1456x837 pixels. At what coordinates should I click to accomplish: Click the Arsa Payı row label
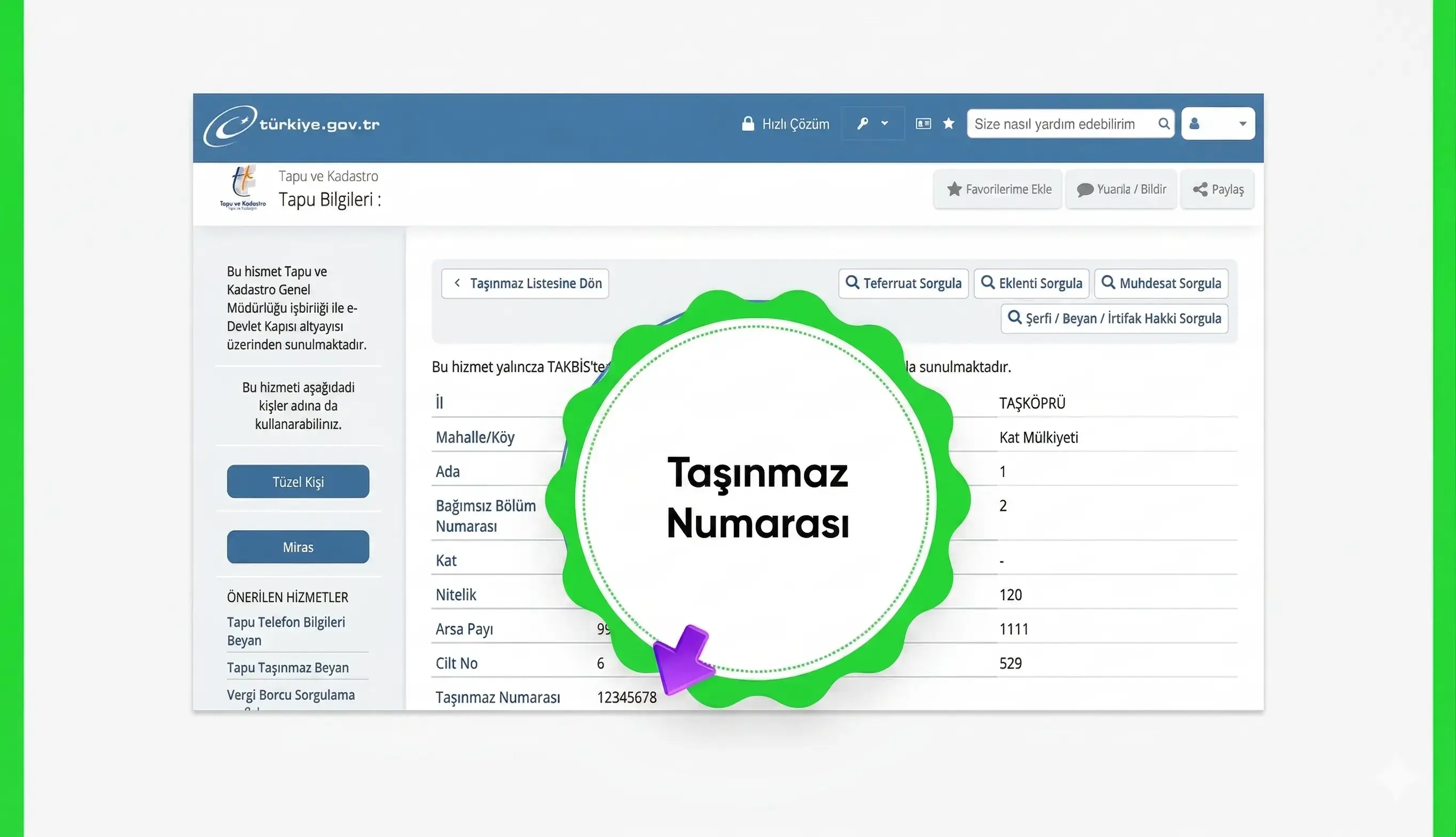click(464, 629)
